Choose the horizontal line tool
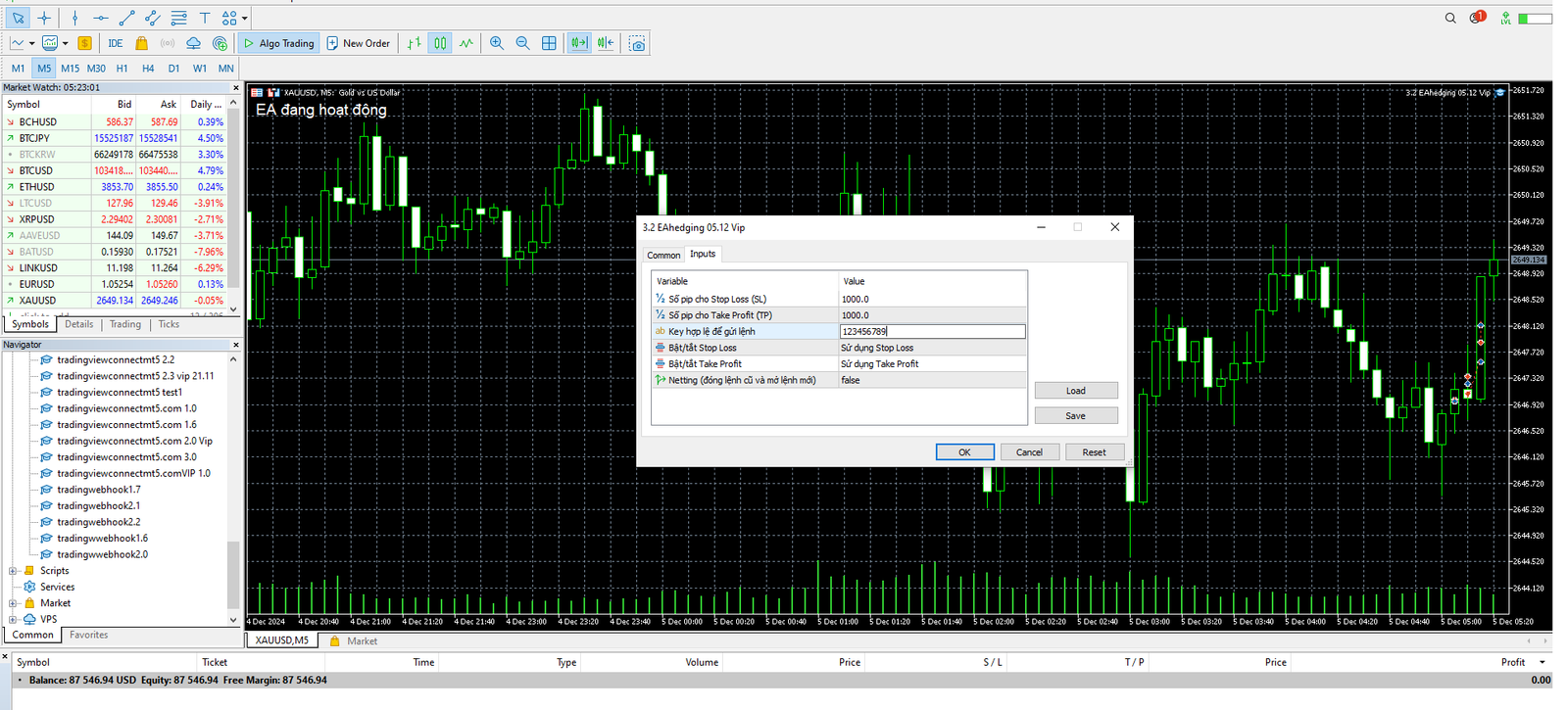 click(x=101, y=18)
